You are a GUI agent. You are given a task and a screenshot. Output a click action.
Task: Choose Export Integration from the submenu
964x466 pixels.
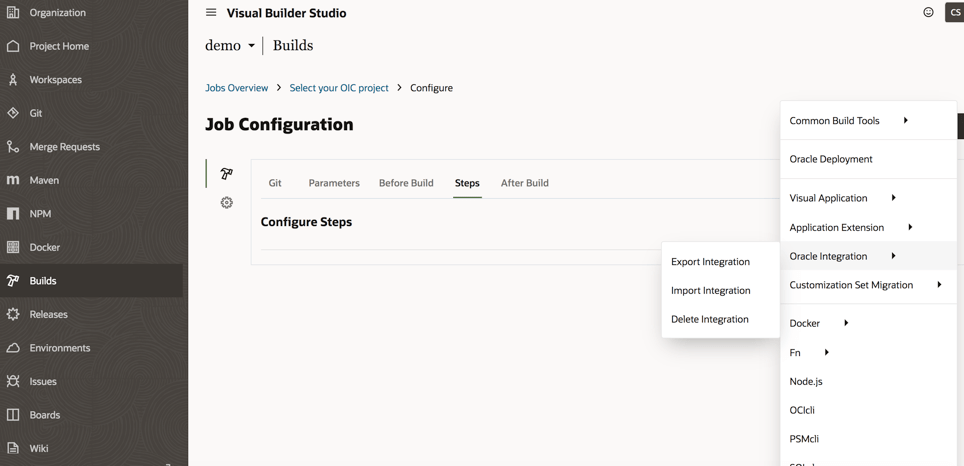pos(710,262)
